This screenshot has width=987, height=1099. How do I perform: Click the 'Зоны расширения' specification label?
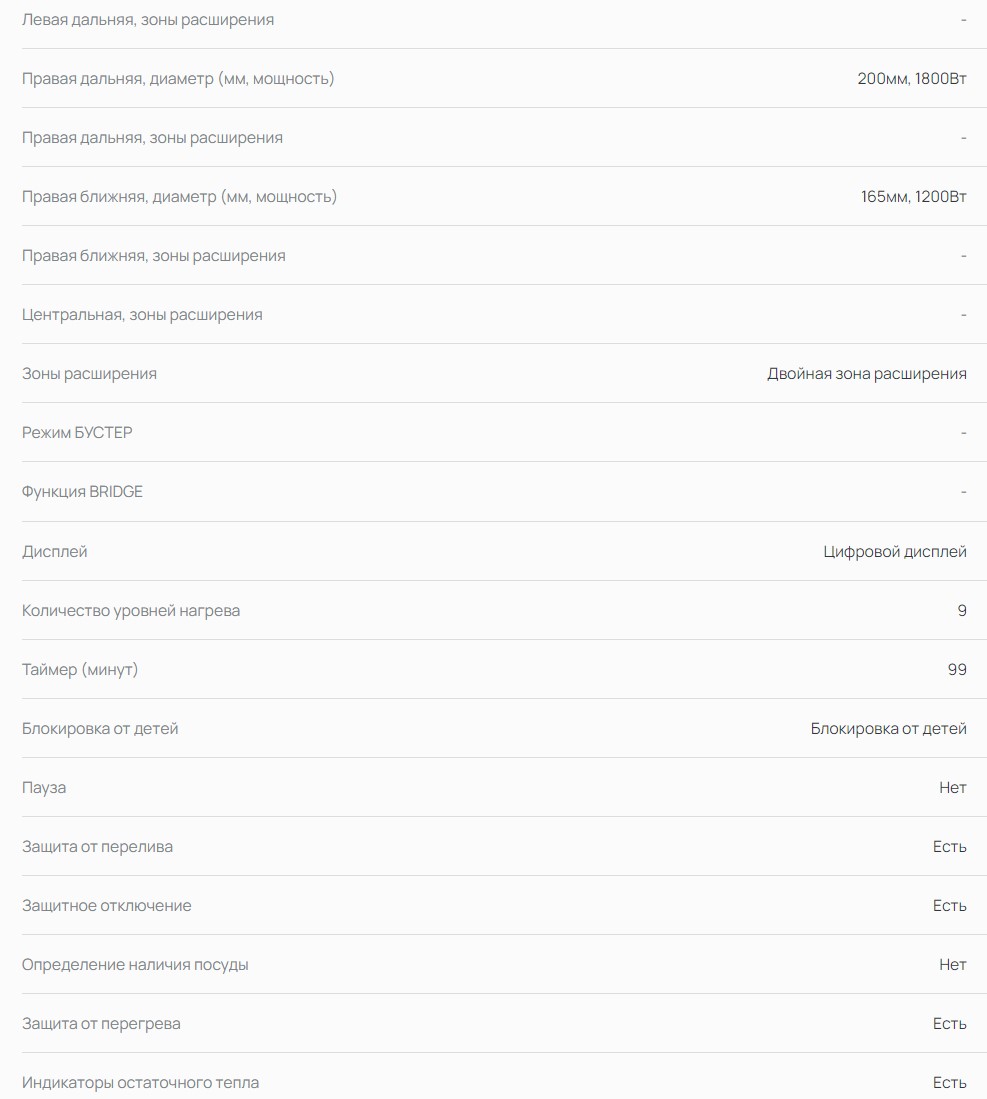(89, 373)
